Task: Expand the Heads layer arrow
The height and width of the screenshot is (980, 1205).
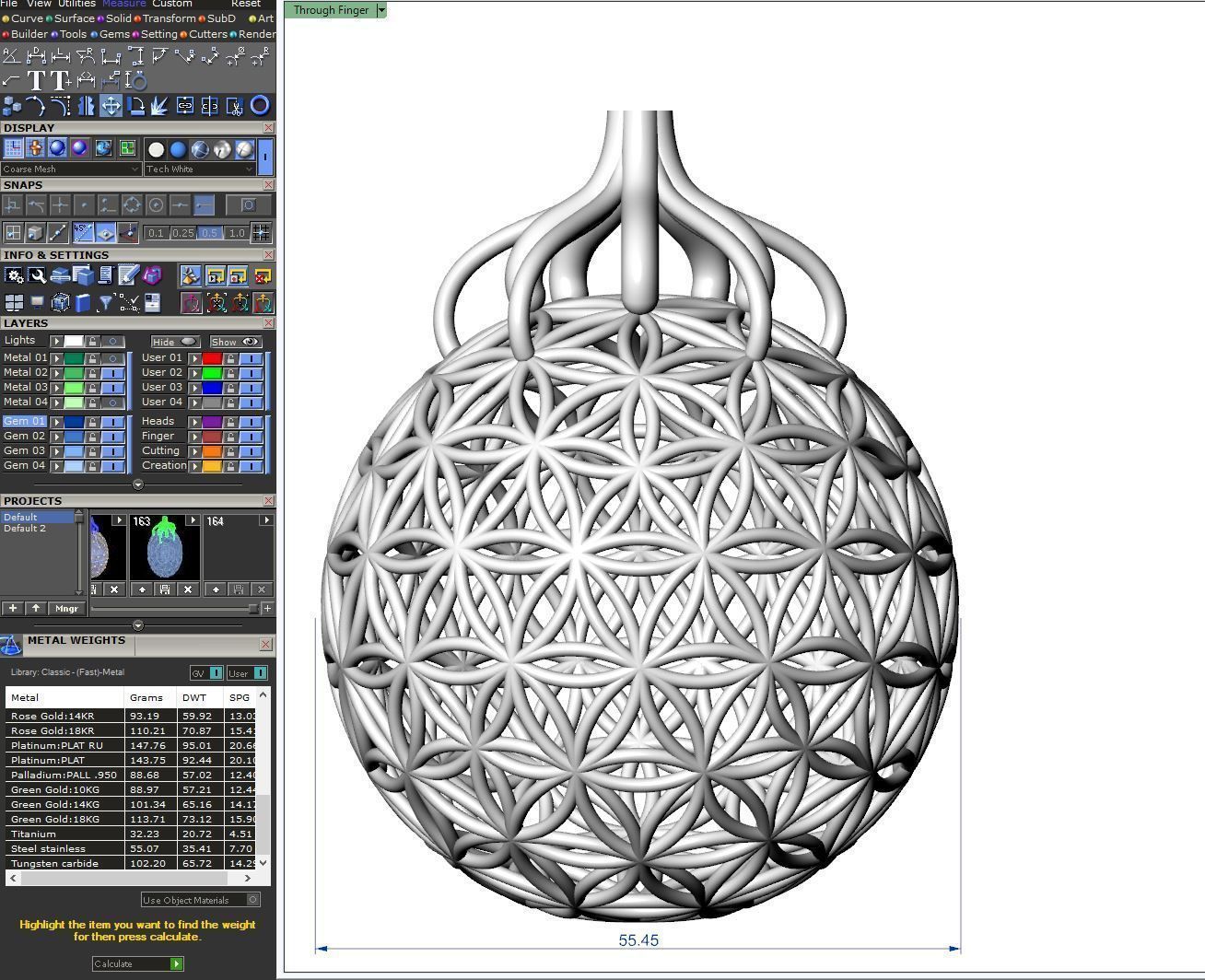Action: pos(194,422)
